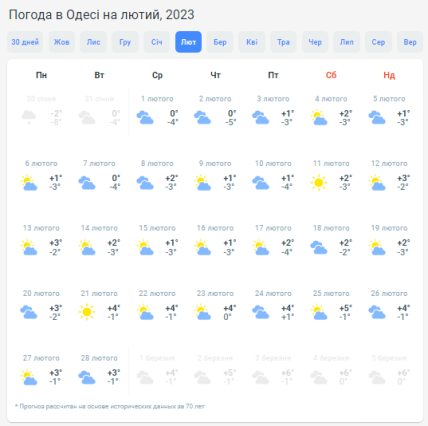Switch to the Лис month tab
The width and height of the screenshot is (428, 426).
pyautogui.click(x=93, y=42)
